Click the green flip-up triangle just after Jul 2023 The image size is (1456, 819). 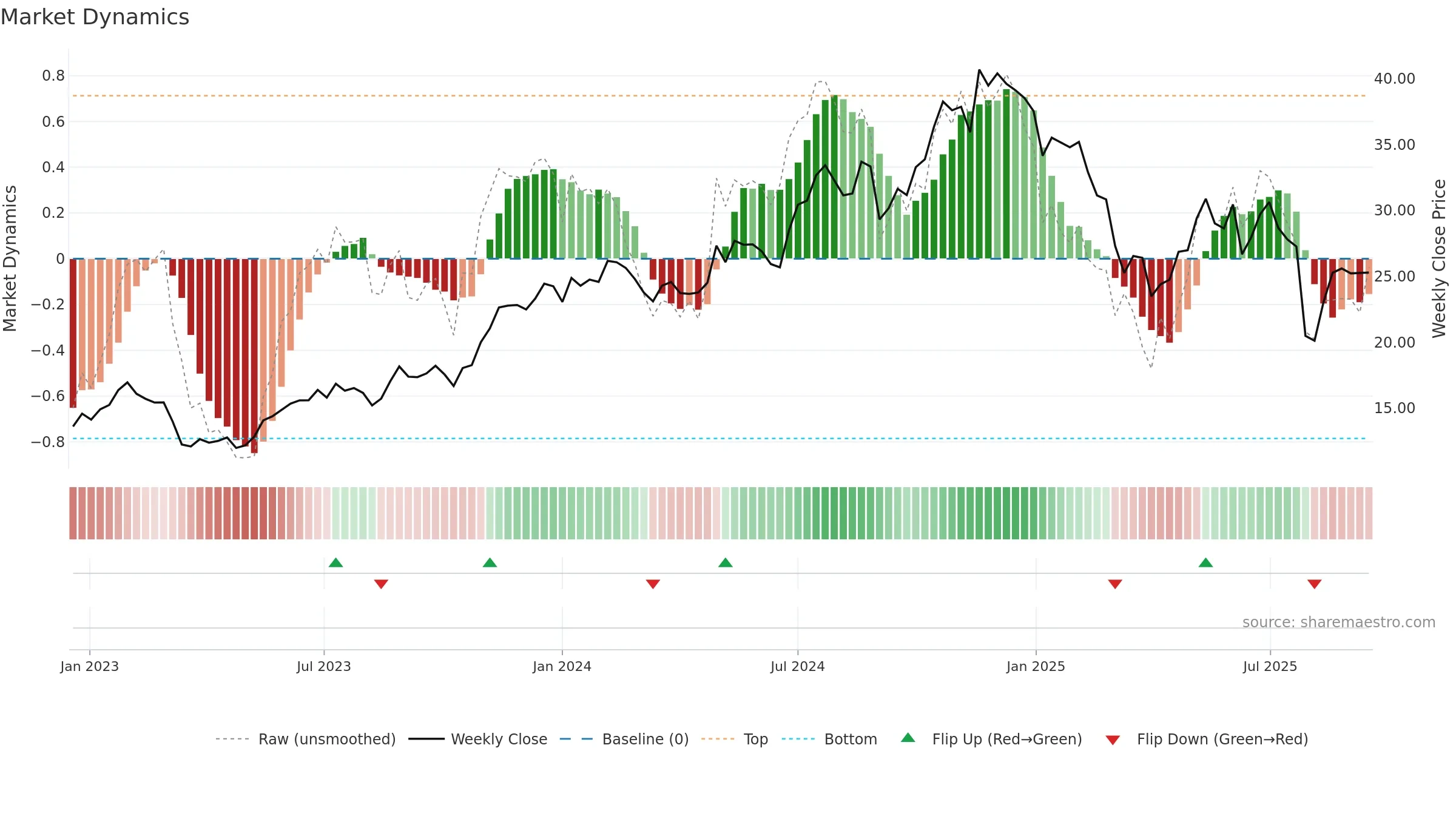[335, 562]
